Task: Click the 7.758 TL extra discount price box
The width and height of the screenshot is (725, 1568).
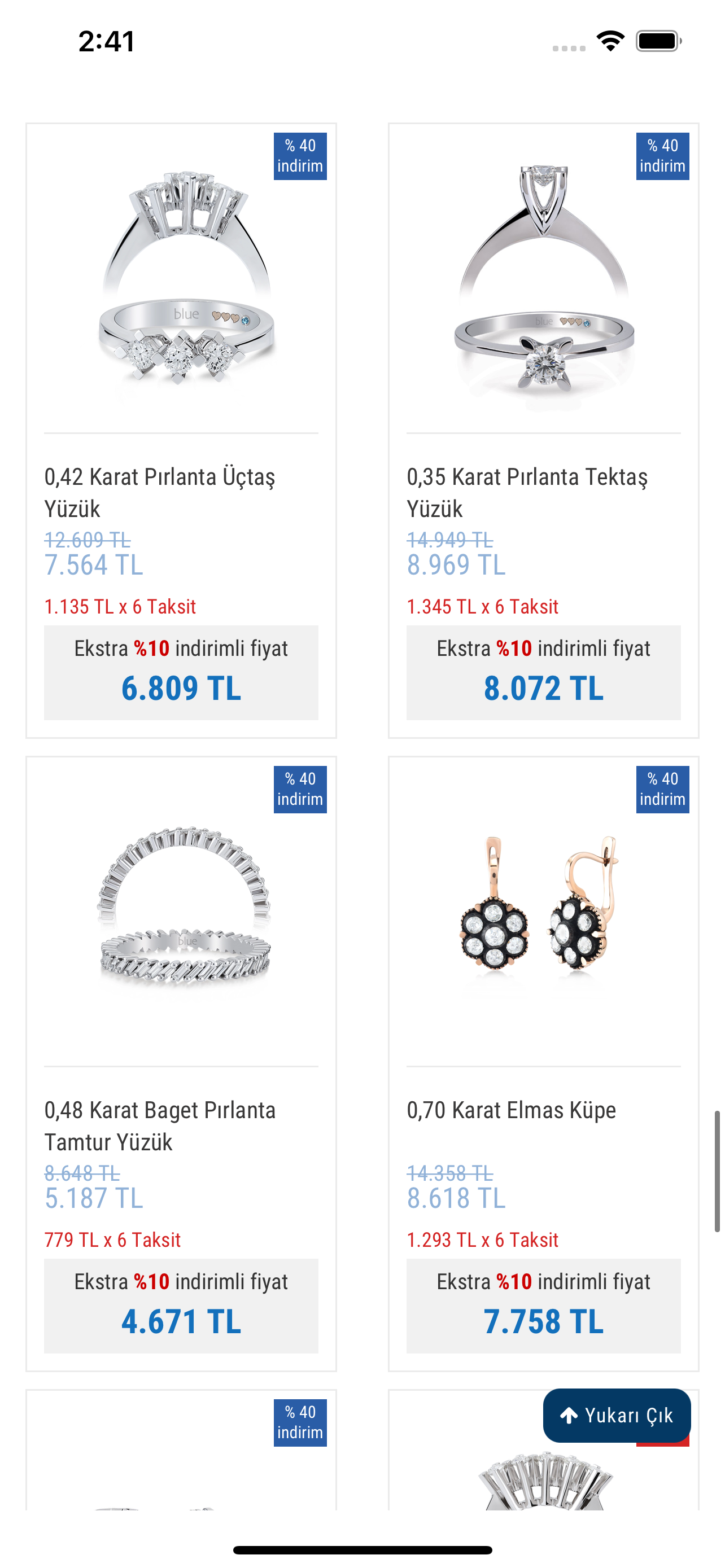Action: point(544,1306)
